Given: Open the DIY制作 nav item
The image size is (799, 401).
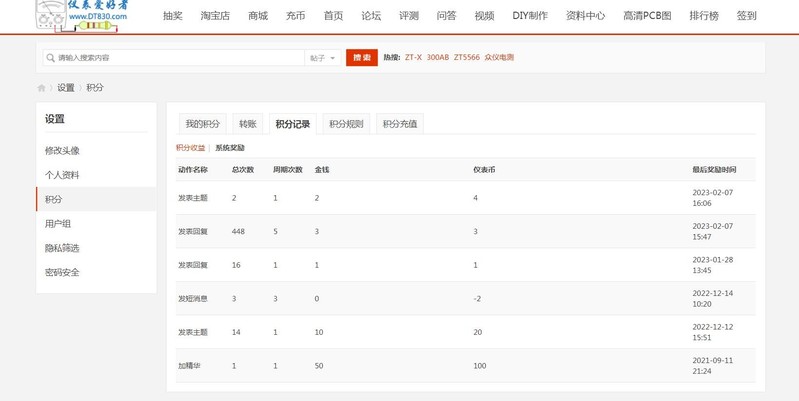Looking at the screenshot, I should point(530,16).
